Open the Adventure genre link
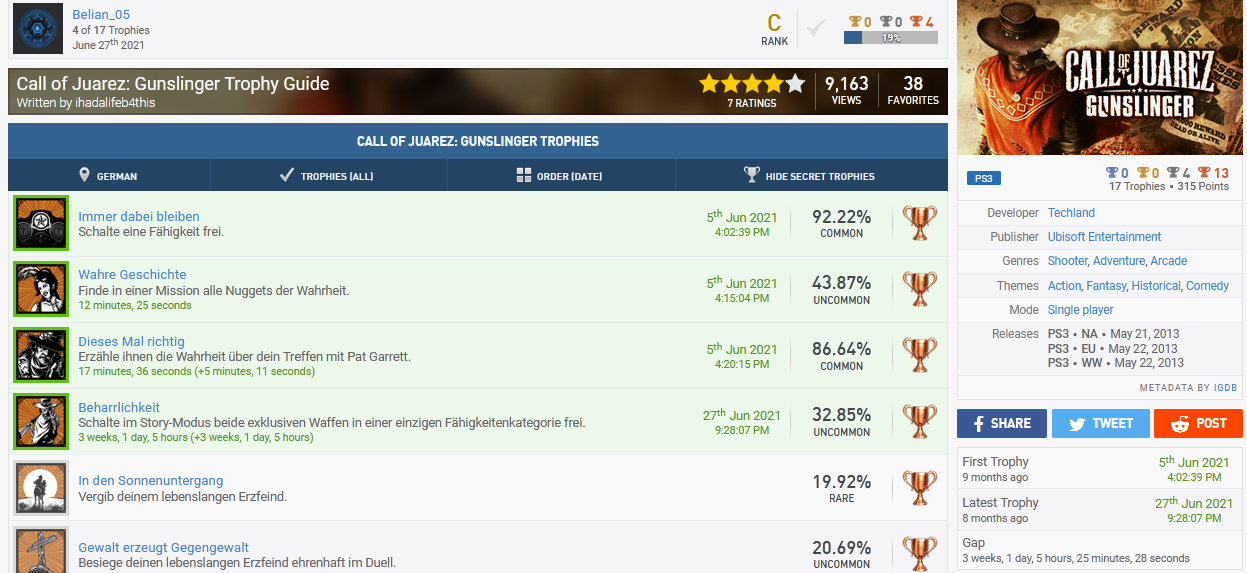Image resolution: width=1247 pixels, height=573 pixels. pos(1118,261)
